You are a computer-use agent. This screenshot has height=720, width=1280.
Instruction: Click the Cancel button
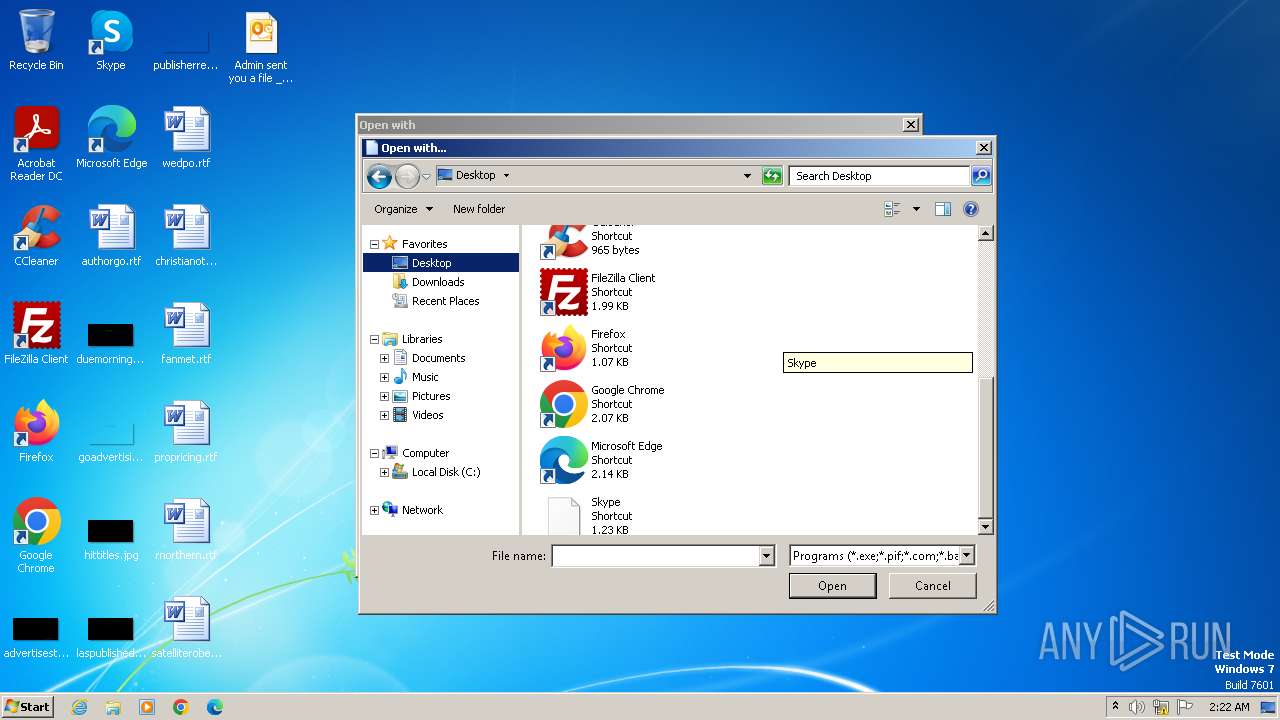933,586
